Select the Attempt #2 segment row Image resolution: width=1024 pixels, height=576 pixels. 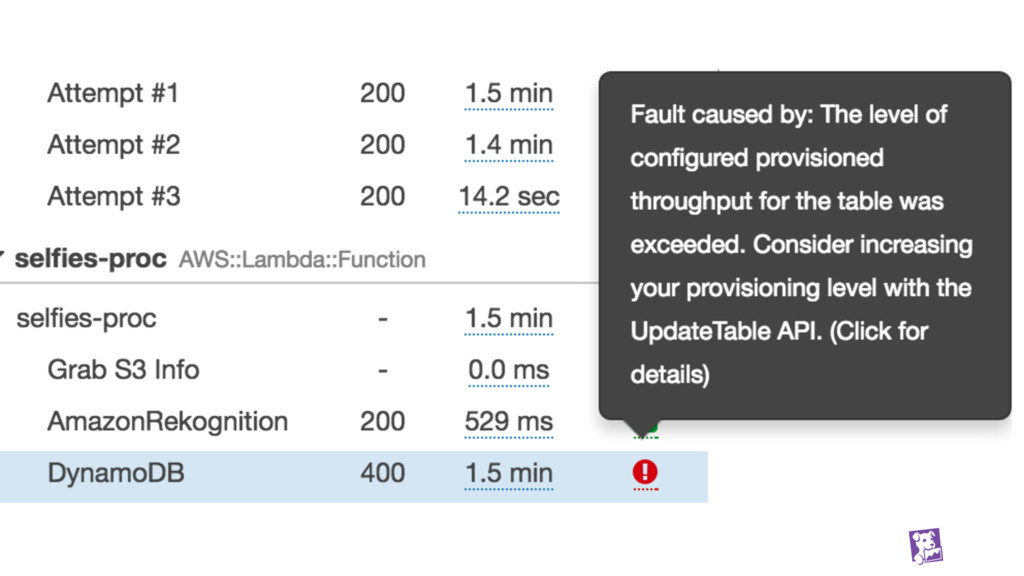tap(113, 145)
